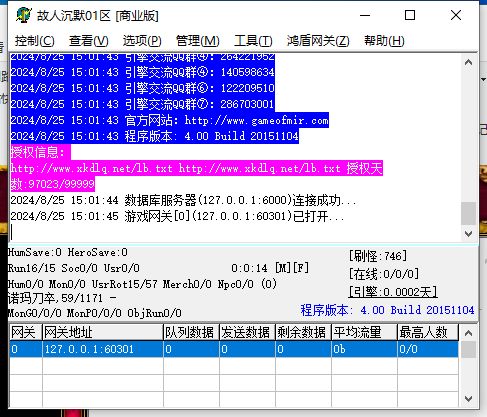Click the [F] indicator
The width and height of the screenshot is (487, 417).
(301, 268)
